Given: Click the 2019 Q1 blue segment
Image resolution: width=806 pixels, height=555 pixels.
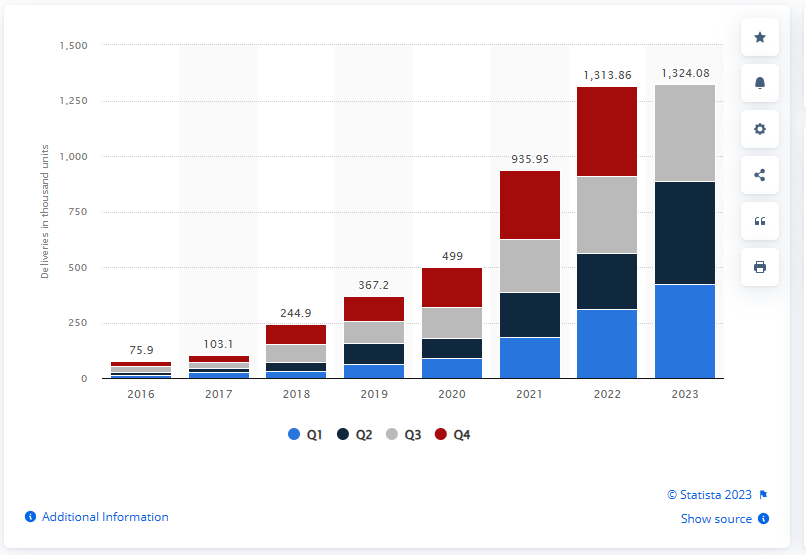Looking at the screenshot, I should (374, 372).
